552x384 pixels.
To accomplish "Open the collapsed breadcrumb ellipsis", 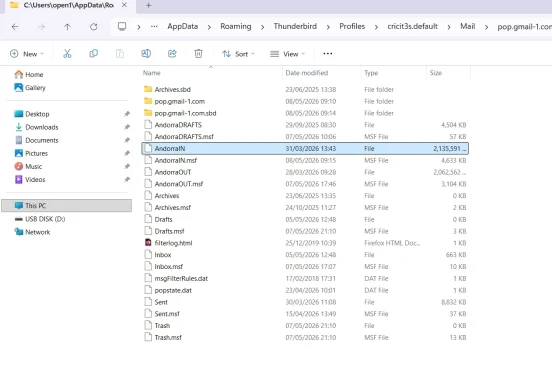I will 154,26.
